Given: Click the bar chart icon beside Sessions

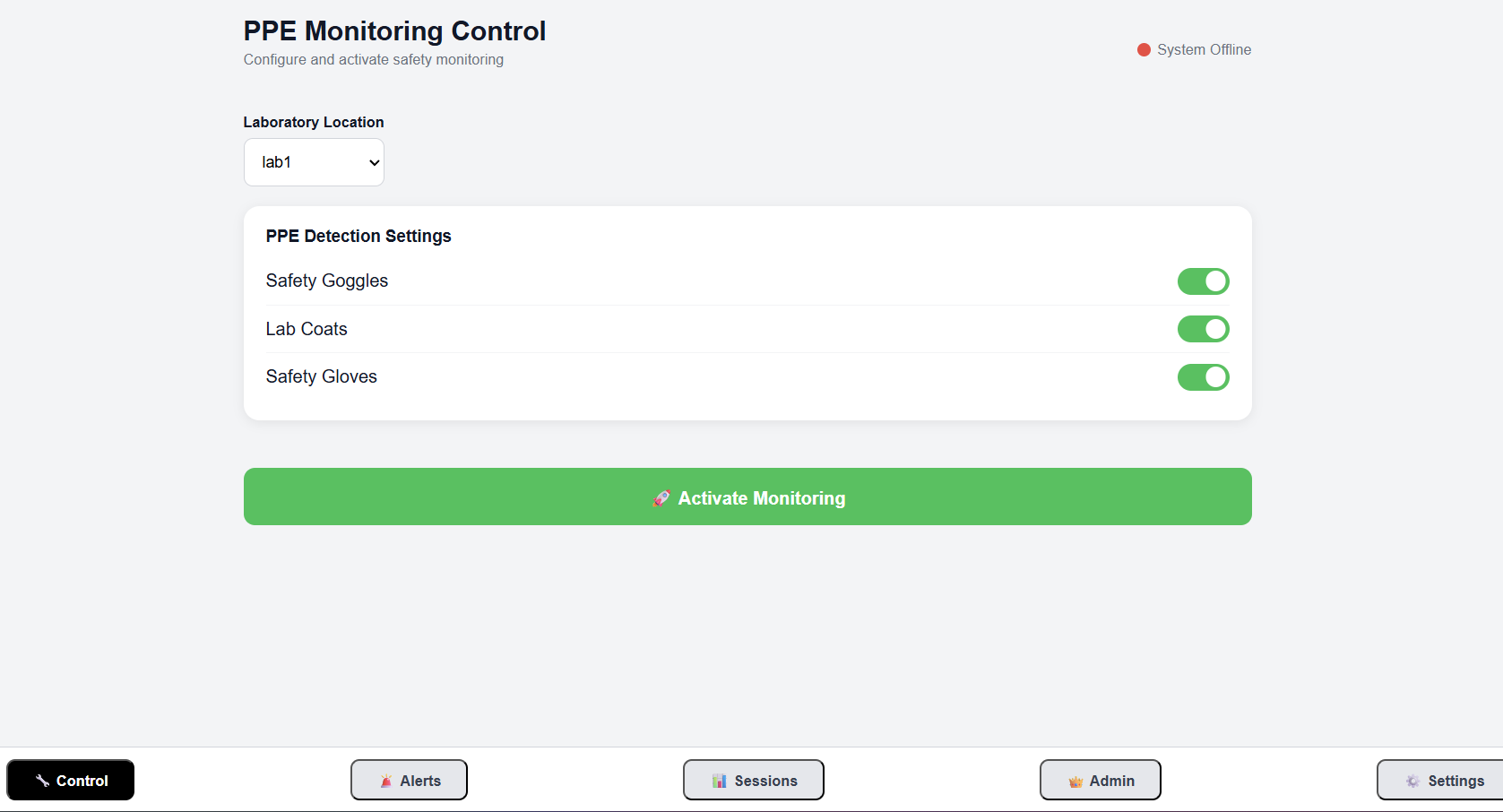Looking at the screenshot, I should coord(719,781).
